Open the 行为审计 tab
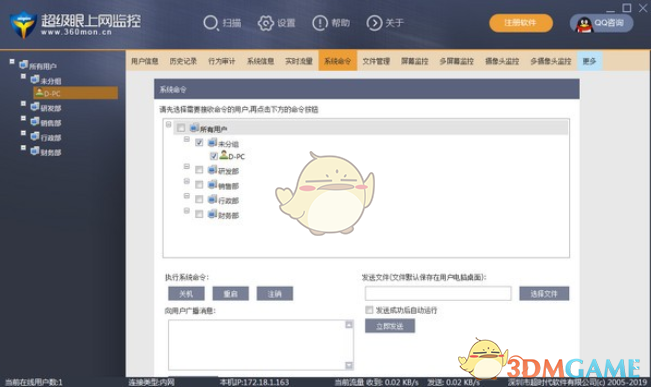The height and width of the screenshot is (387, 651). [x=222, y=61]
